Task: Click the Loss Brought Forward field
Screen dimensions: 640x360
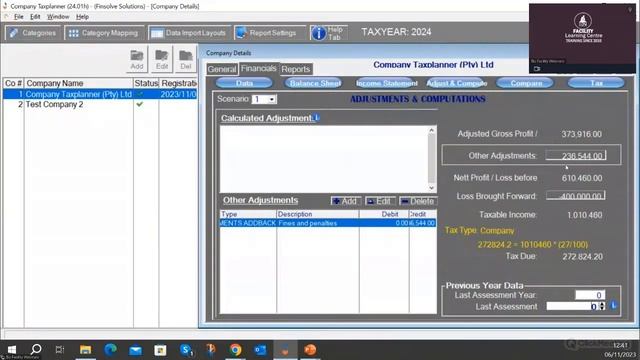Action: [x=576, y=196]
